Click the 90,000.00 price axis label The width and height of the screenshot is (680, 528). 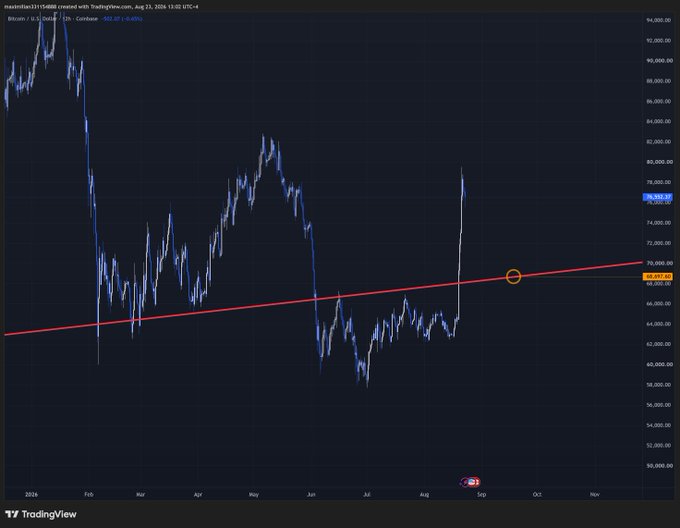(659, 61)
